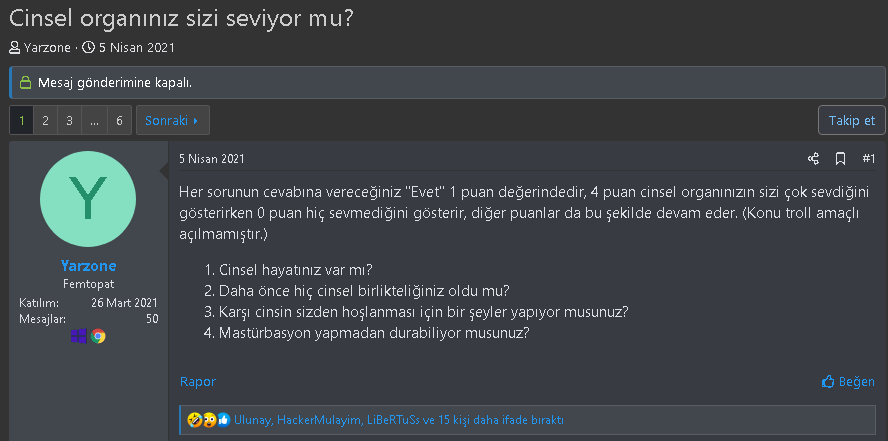Expand the hidden pages ellipsis
Viewport: 888px width, 441px height.
tap(94, 120)
